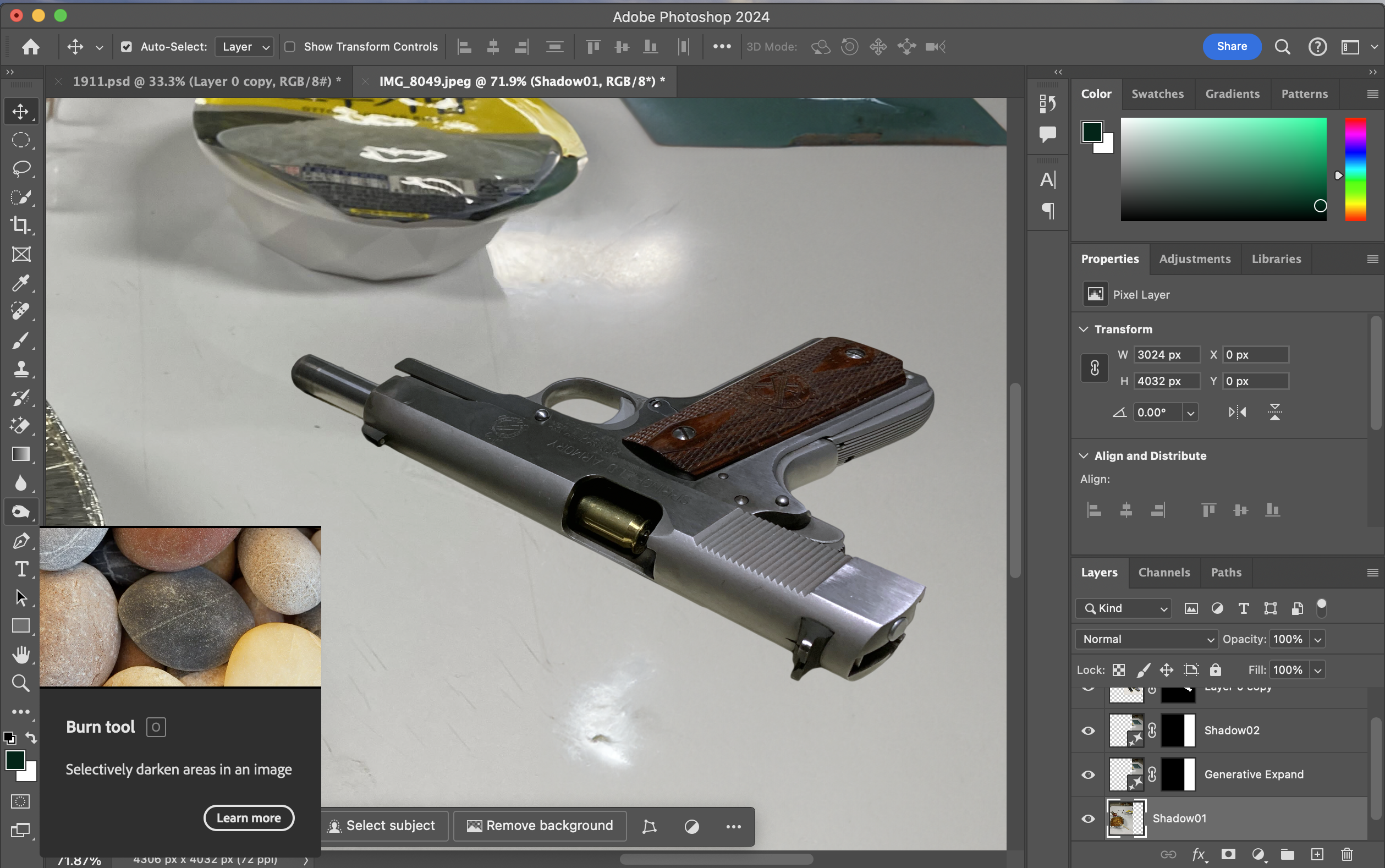Select the Hand tool

tap(21, 655)
